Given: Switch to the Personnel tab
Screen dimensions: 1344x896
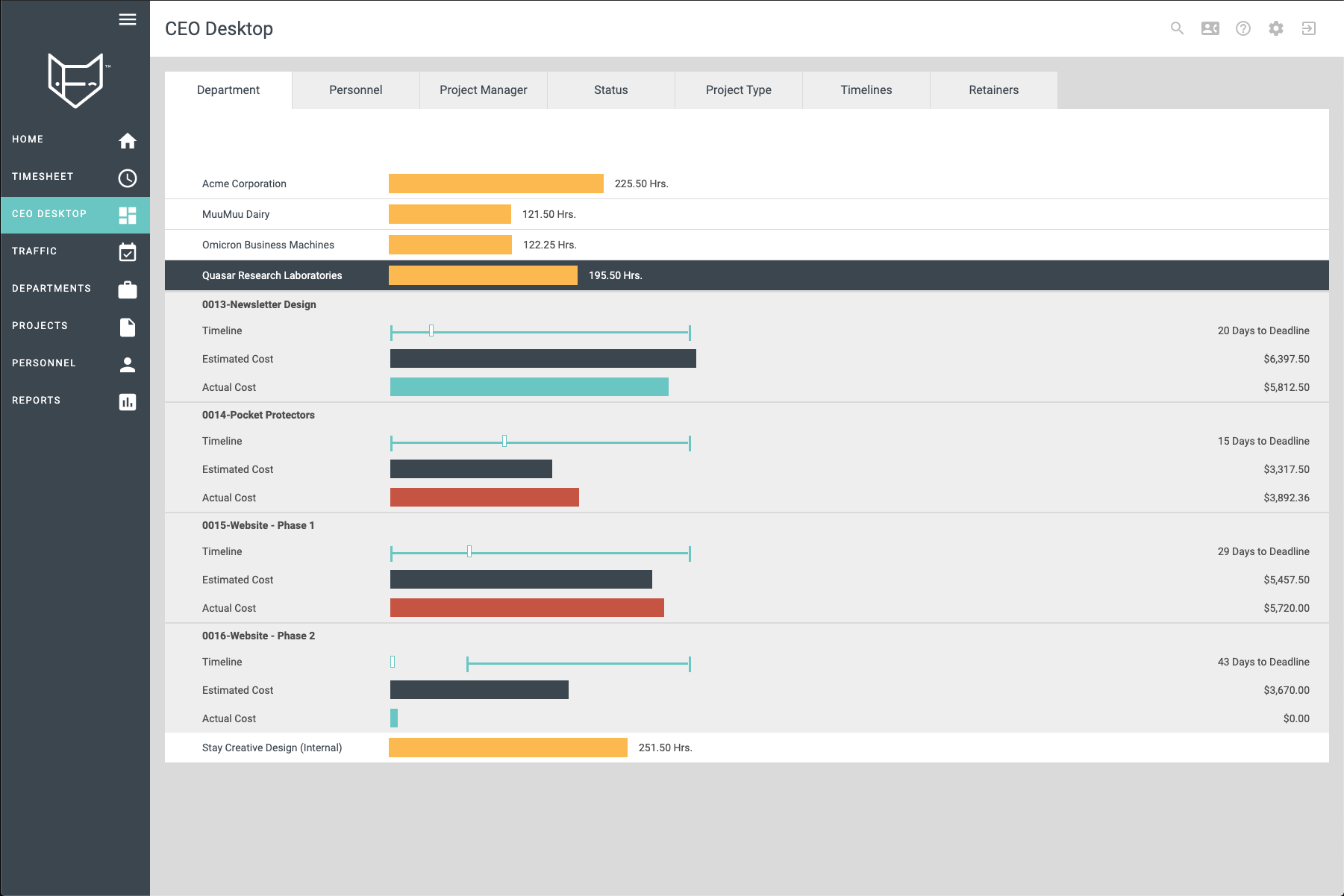Looking at the screenshot, I should tap(355, 90).
